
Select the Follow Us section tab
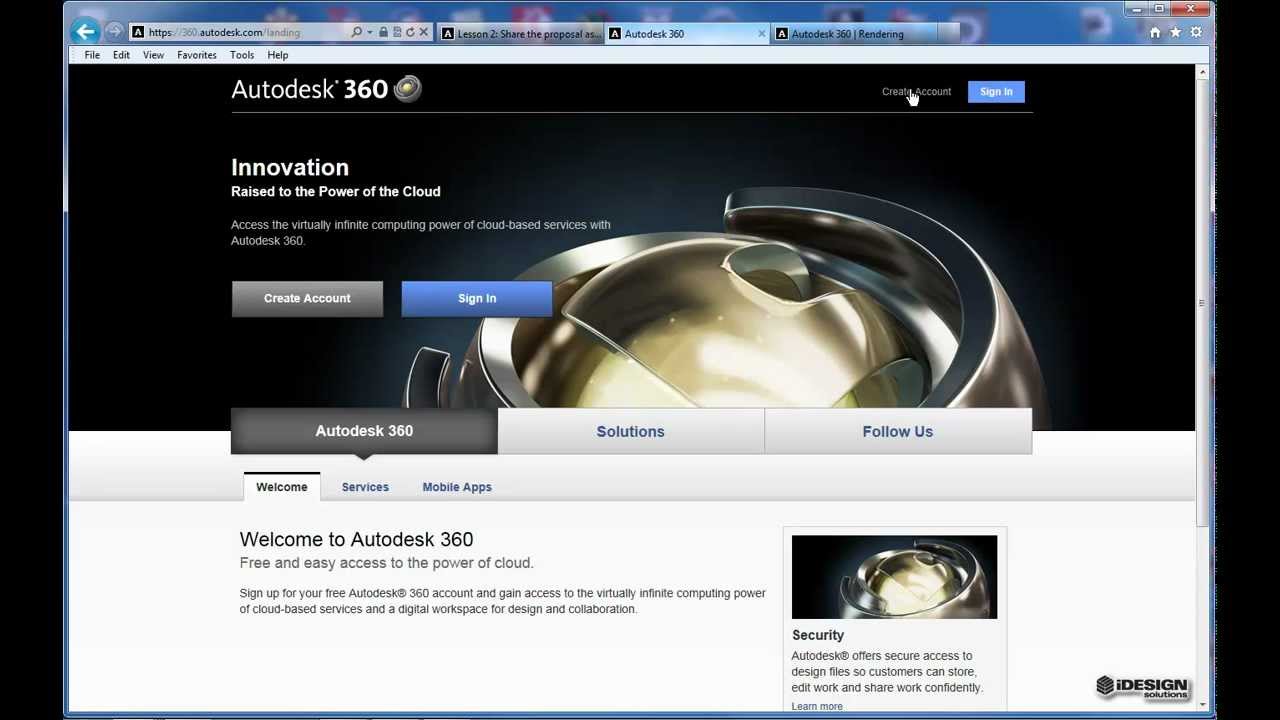(898, 431)
